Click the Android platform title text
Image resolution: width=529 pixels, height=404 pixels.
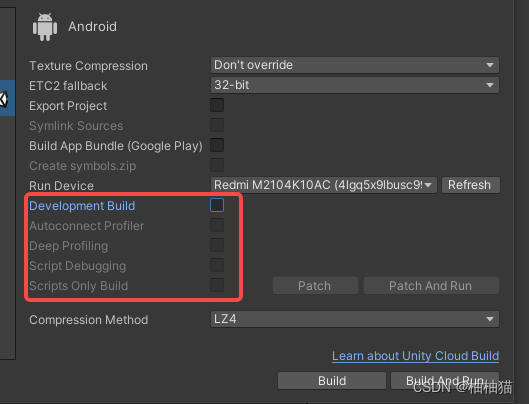tap(92, 26)
